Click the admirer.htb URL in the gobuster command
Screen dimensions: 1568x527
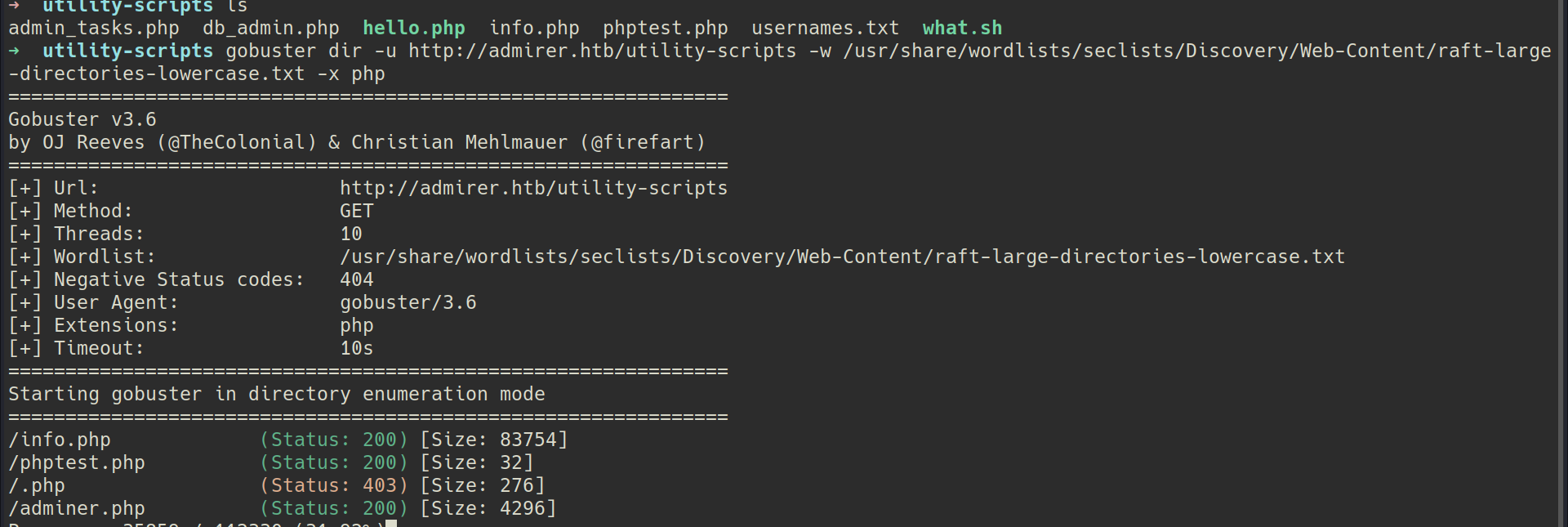[602, 51]
